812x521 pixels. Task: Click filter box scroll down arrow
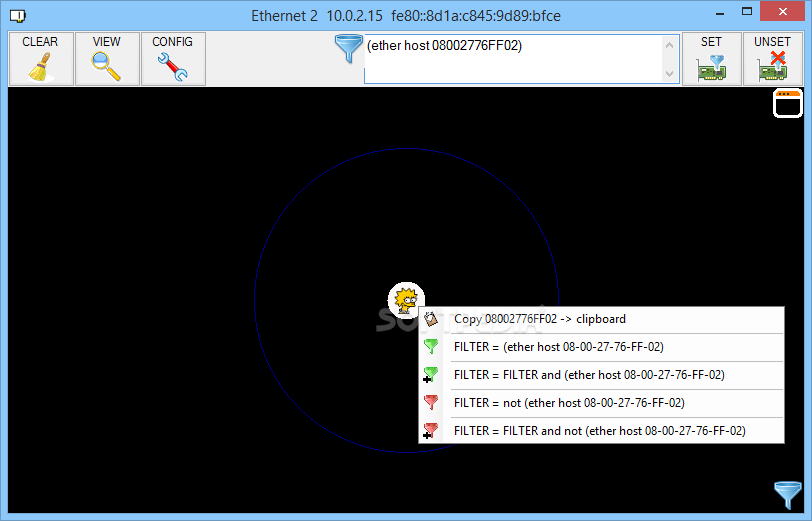pyautogui.click(x=669, y=74)
